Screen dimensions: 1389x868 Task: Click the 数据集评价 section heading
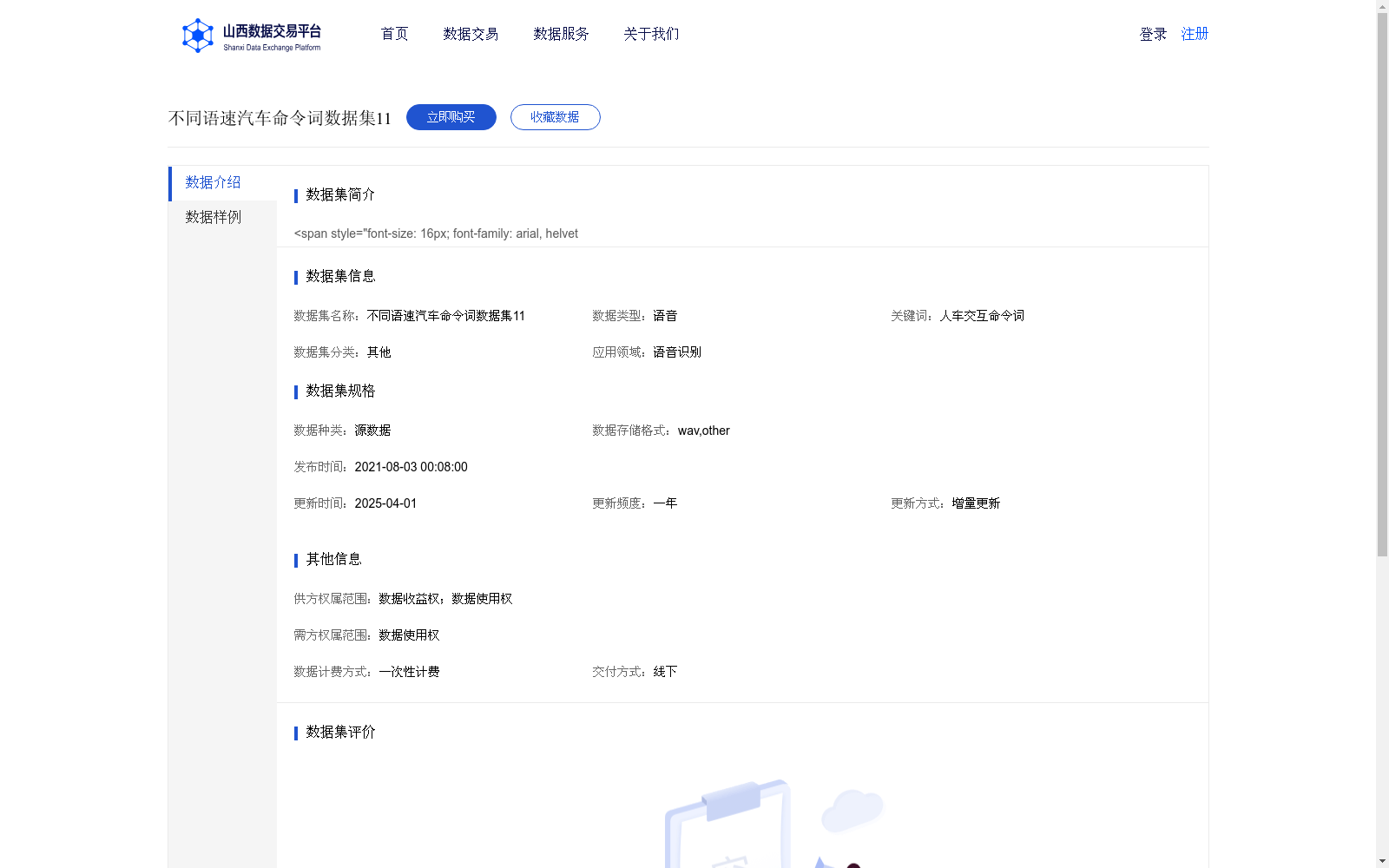click(340, 732)
